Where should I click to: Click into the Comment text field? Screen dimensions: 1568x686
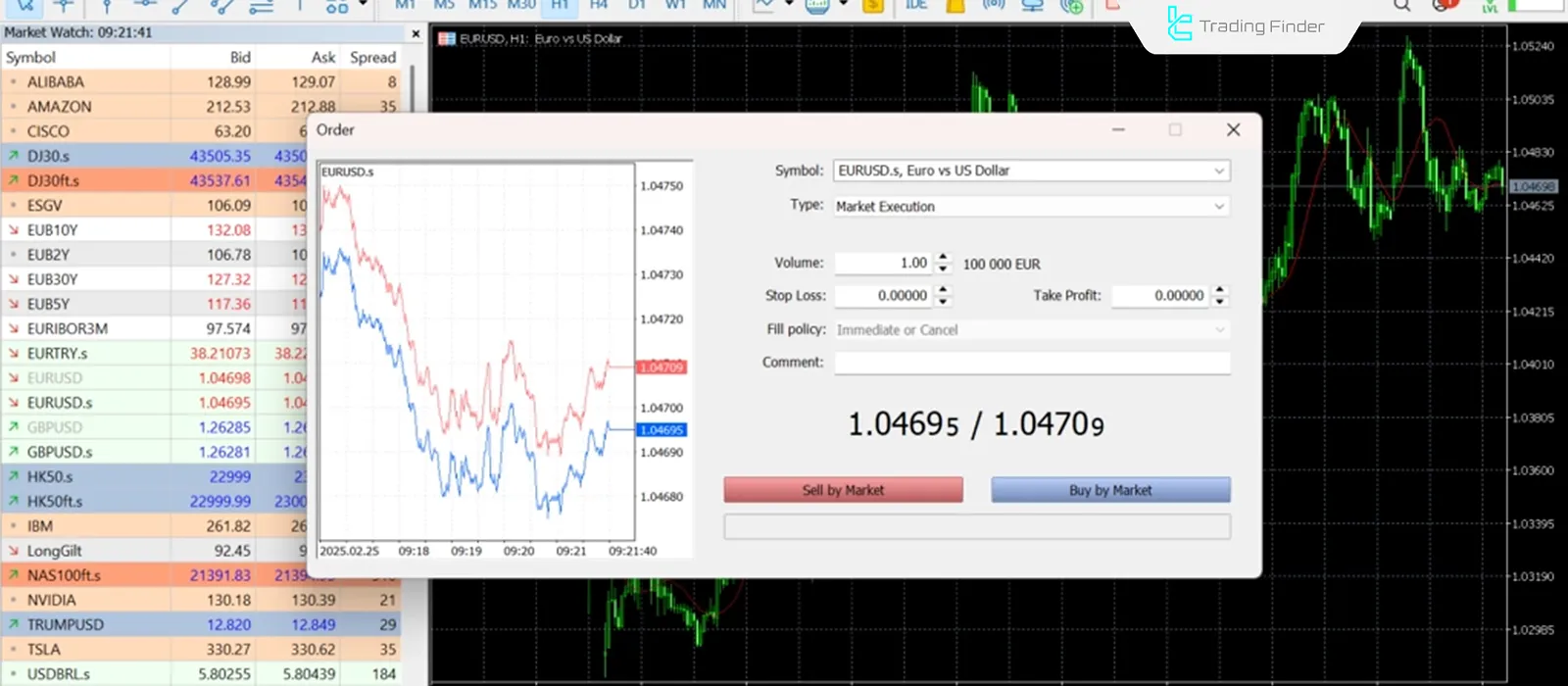pos(1031,363)
